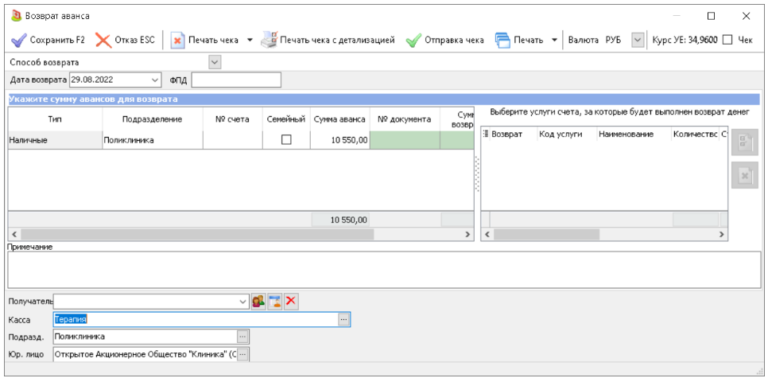Click the Сумма аванса column header
This screenshot has height=378, width=768.
click(340, 119)
